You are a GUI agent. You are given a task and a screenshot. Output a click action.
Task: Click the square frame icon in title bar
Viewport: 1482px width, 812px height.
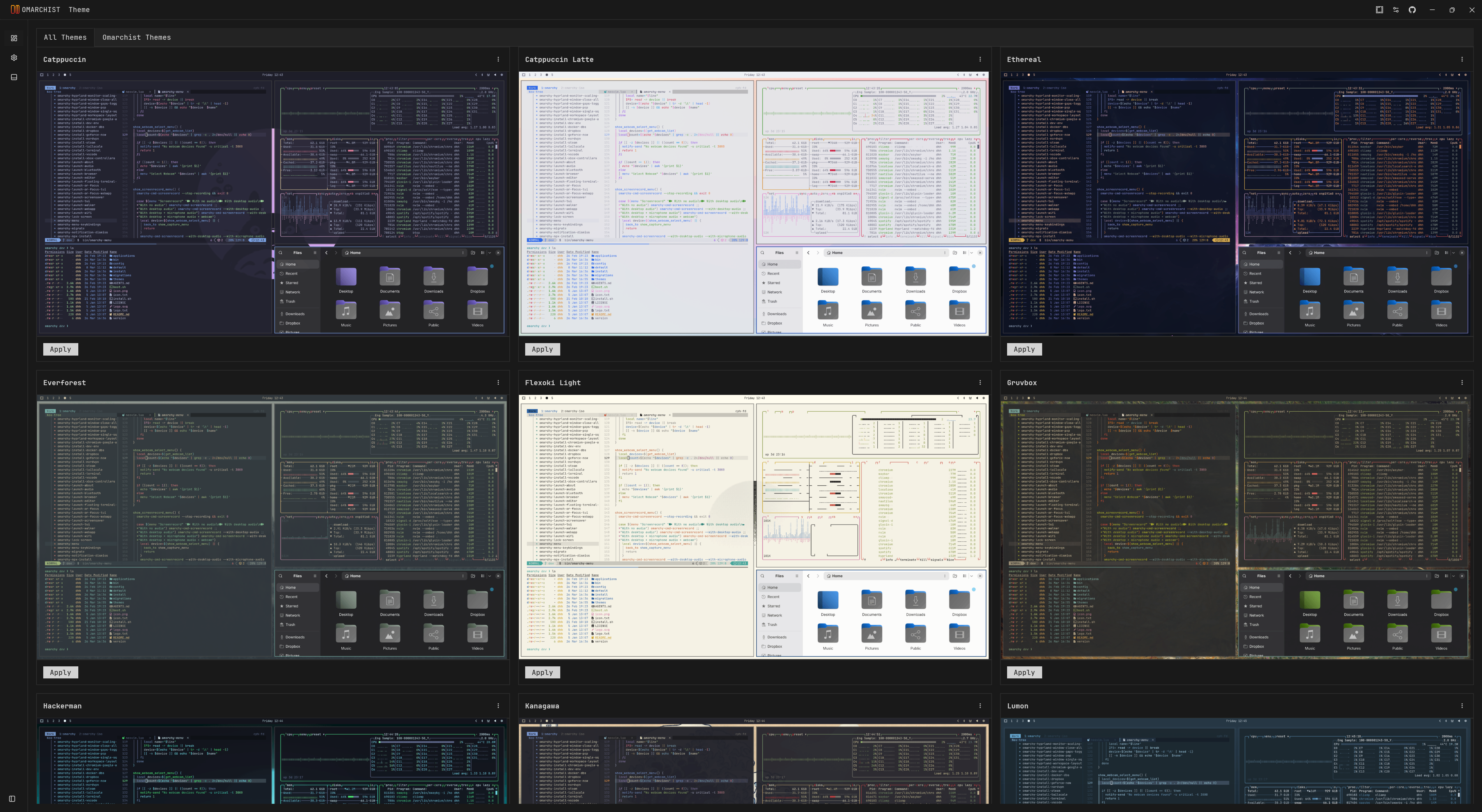(x=1379, y=10)
